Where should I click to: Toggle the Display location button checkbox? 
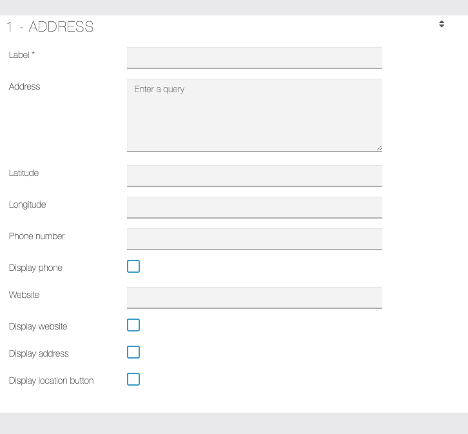[x=133, y=380]
